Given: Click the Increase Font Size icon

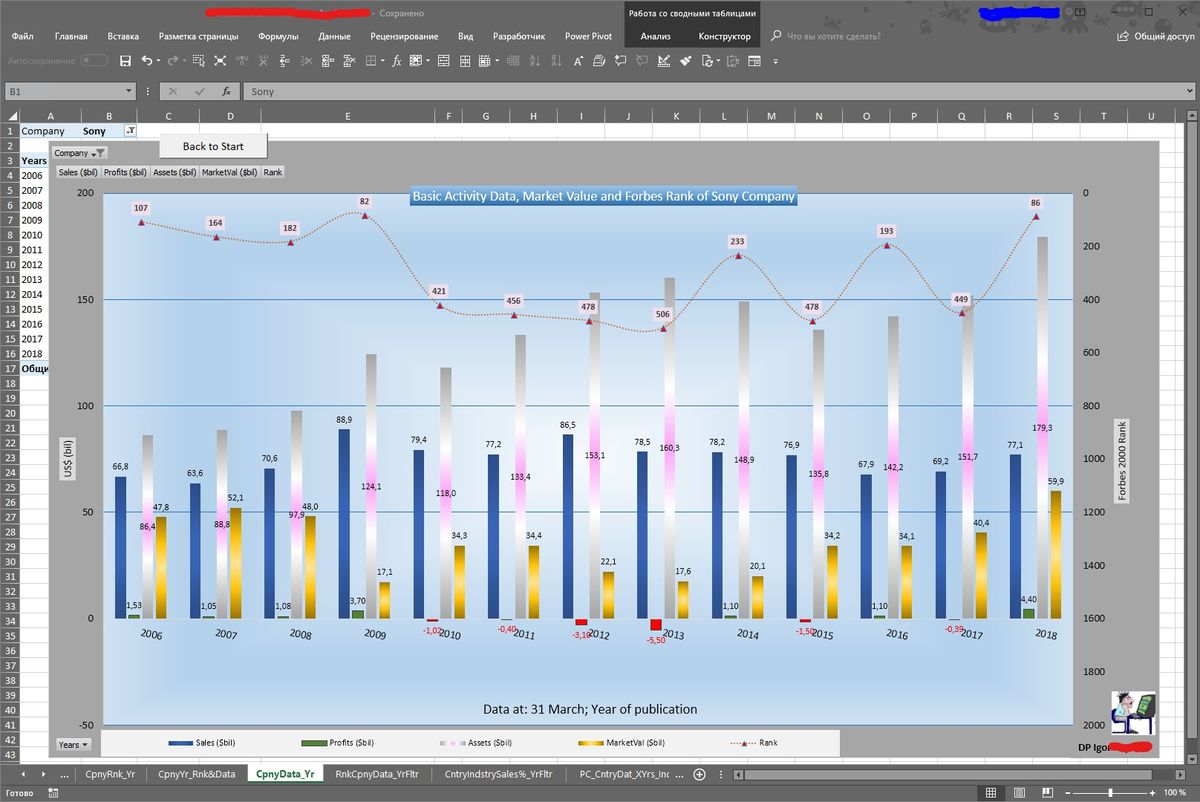Looking at the screenshot, I should click(578, 61).
